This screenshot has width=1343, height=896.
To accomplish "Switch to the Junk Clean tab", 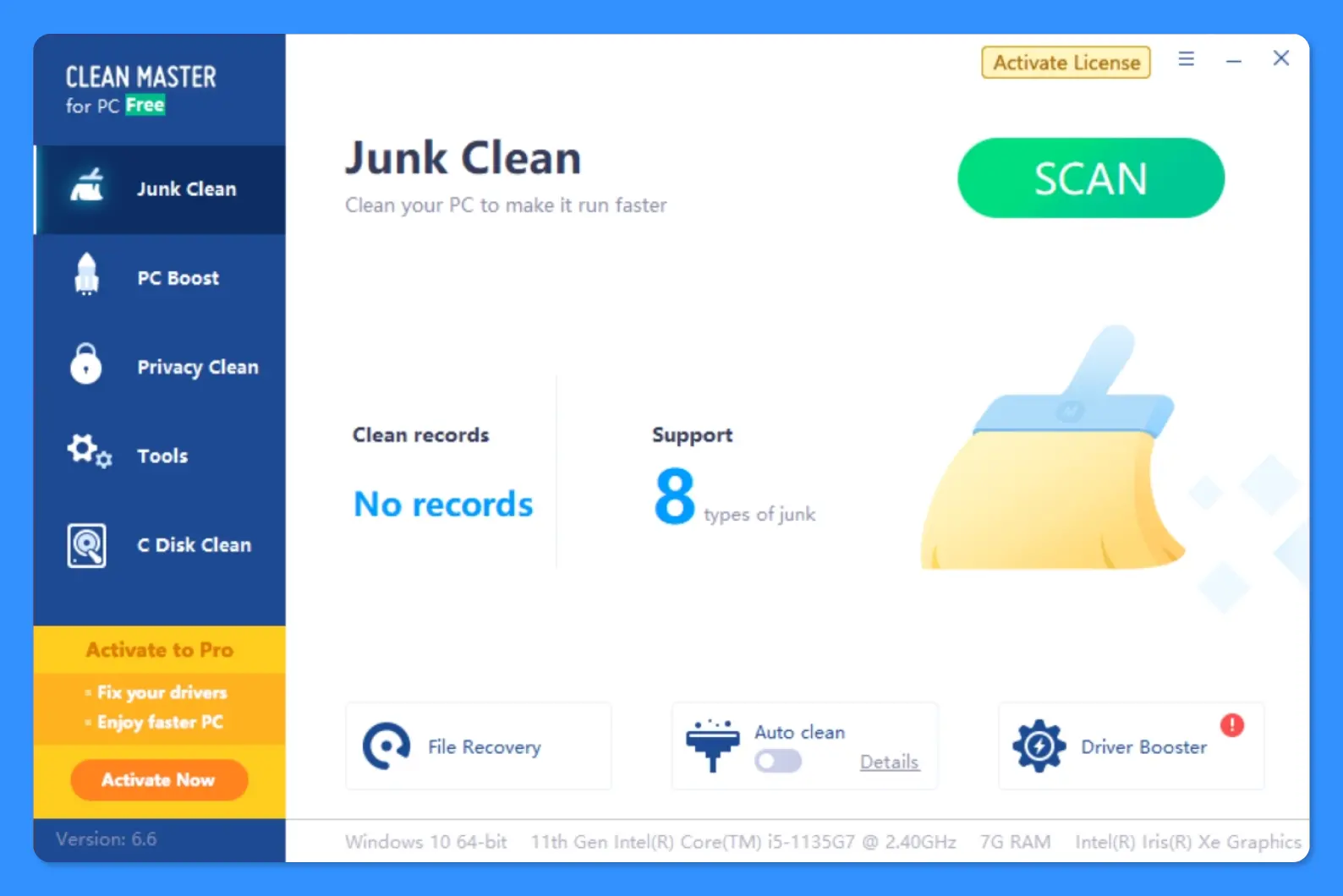I will (x=160, y=189).
